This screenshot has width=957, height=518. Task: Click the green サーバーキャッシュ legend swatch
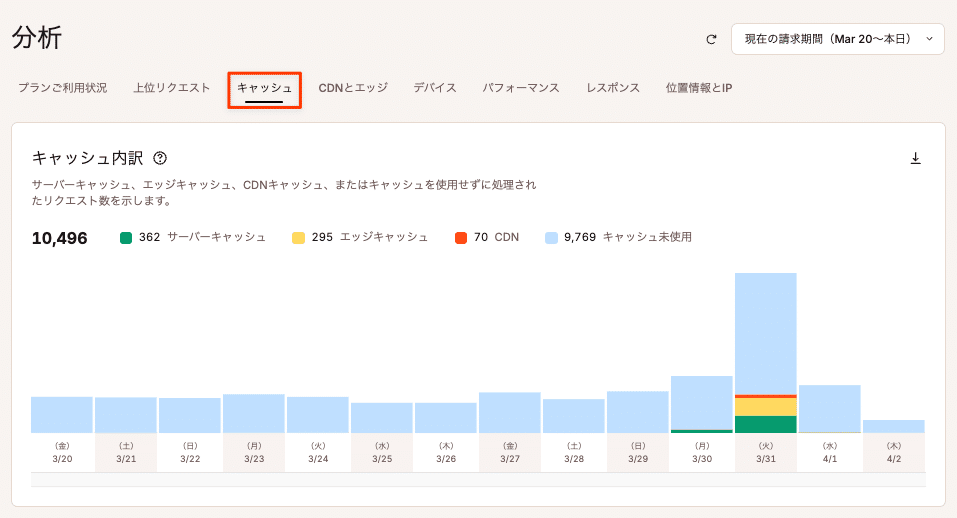pos(126,238)
